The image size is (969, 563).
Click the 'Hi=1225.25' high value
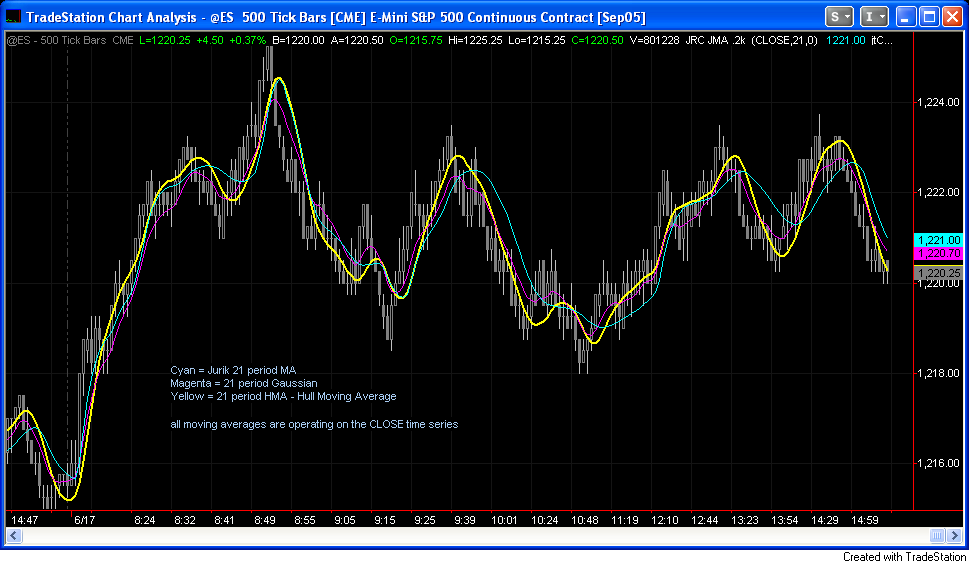pyautogui.click(x=476, y=40)
